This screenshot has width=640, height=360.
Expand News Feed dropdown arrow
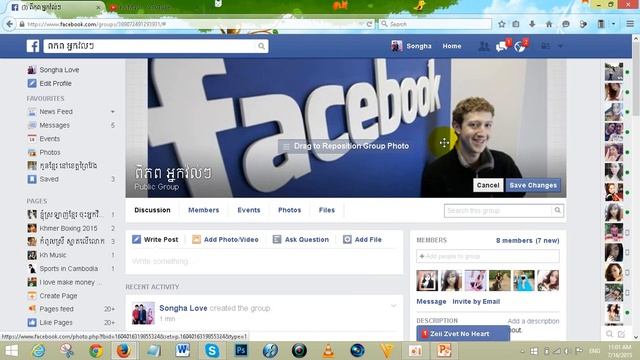tap(113, 111)
